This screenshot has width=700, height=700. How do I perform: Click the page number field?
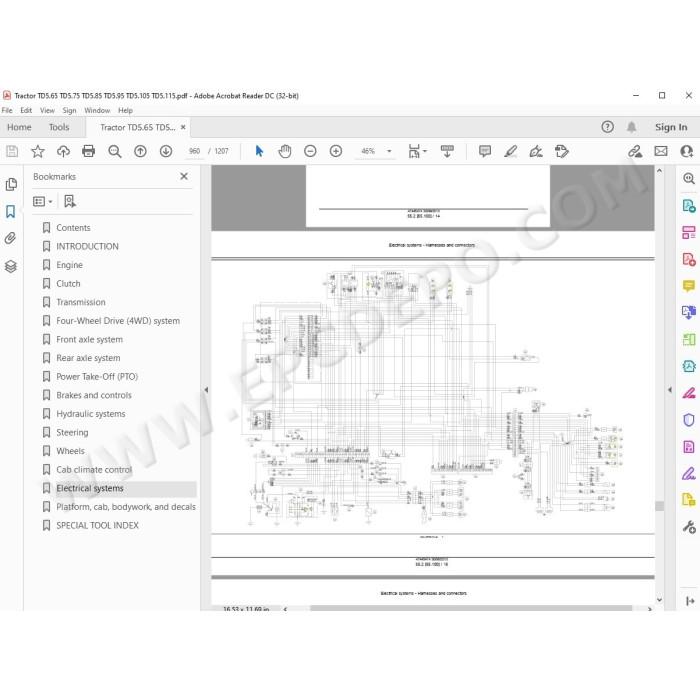(195, 151)
